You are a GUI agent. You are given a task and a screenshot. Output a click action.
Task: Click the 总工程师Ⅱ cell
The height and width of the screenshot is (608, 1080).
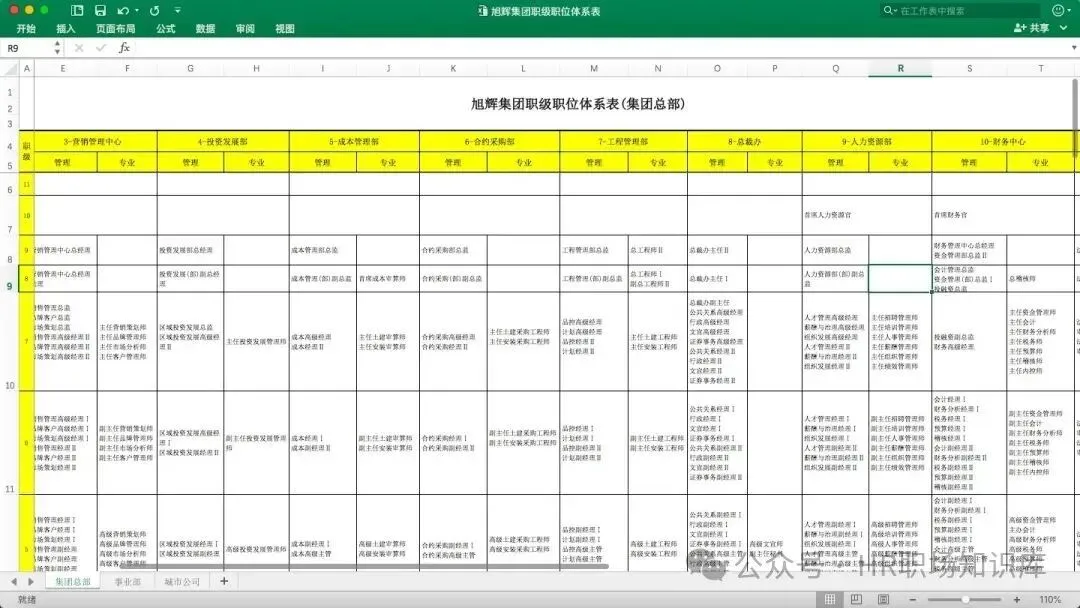(657, 250)
